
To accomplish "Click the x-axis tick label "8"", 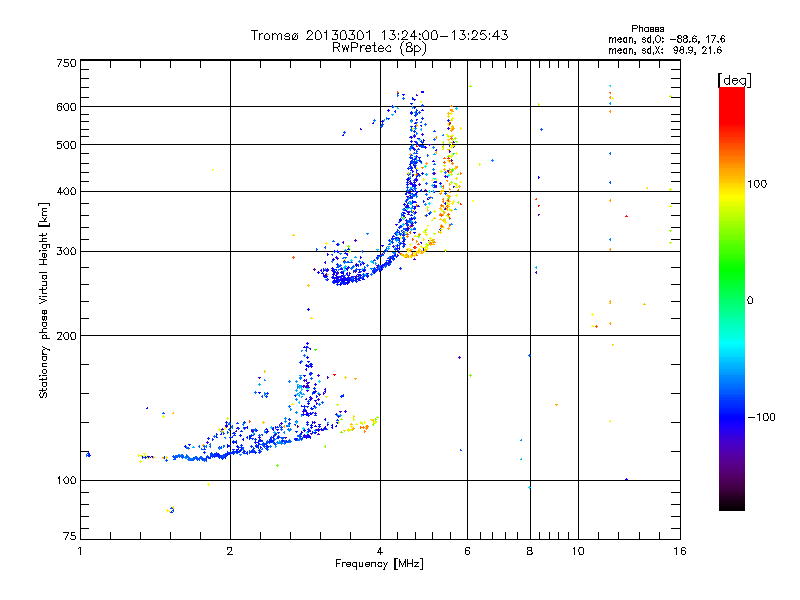I will coord(530,551).
